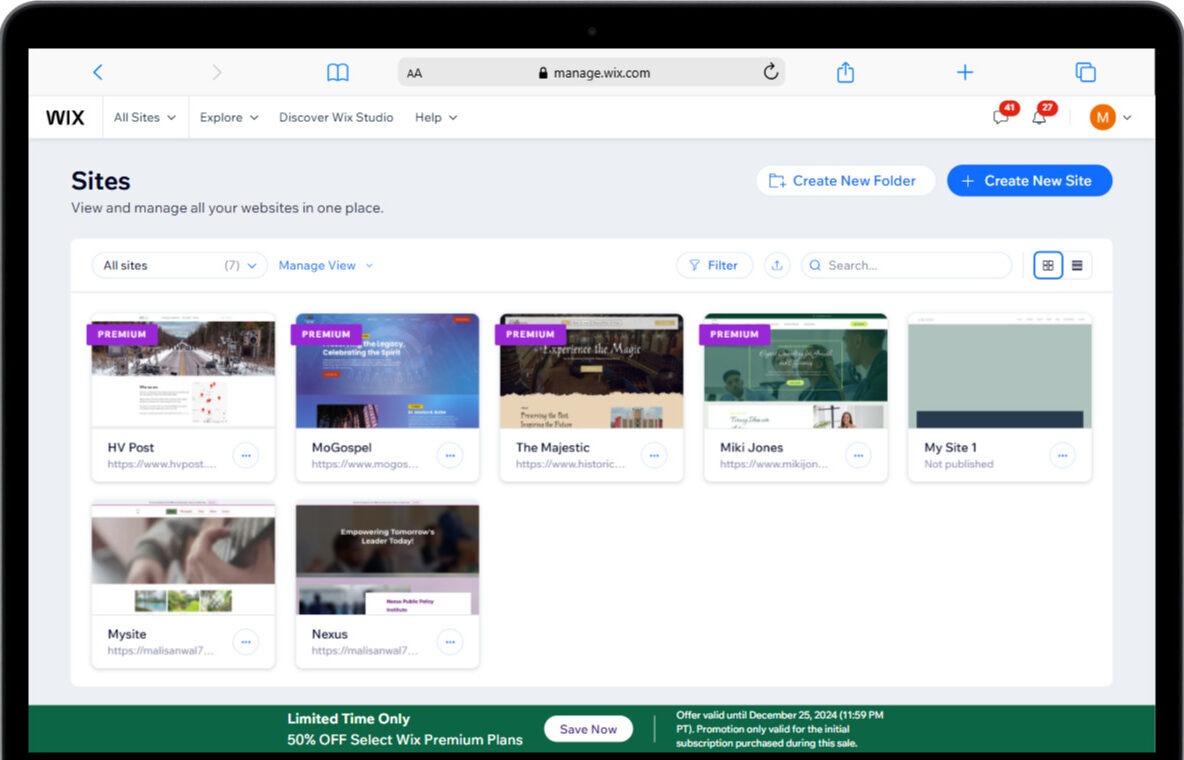Click Save Now in promo banner
Viewport: 1184px width, 760px height.
[588, 729]
